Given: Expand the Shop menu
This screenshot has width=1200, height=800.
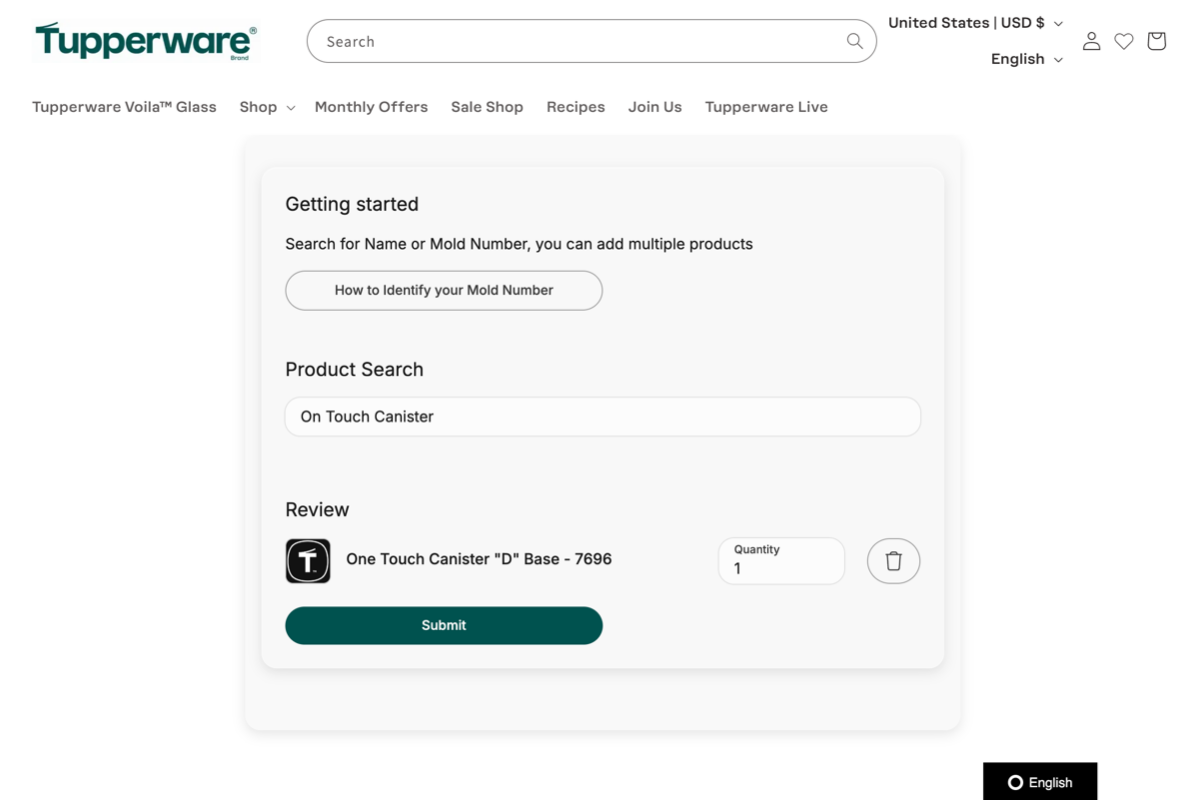Looking at the screenshot, I should 267,107.
